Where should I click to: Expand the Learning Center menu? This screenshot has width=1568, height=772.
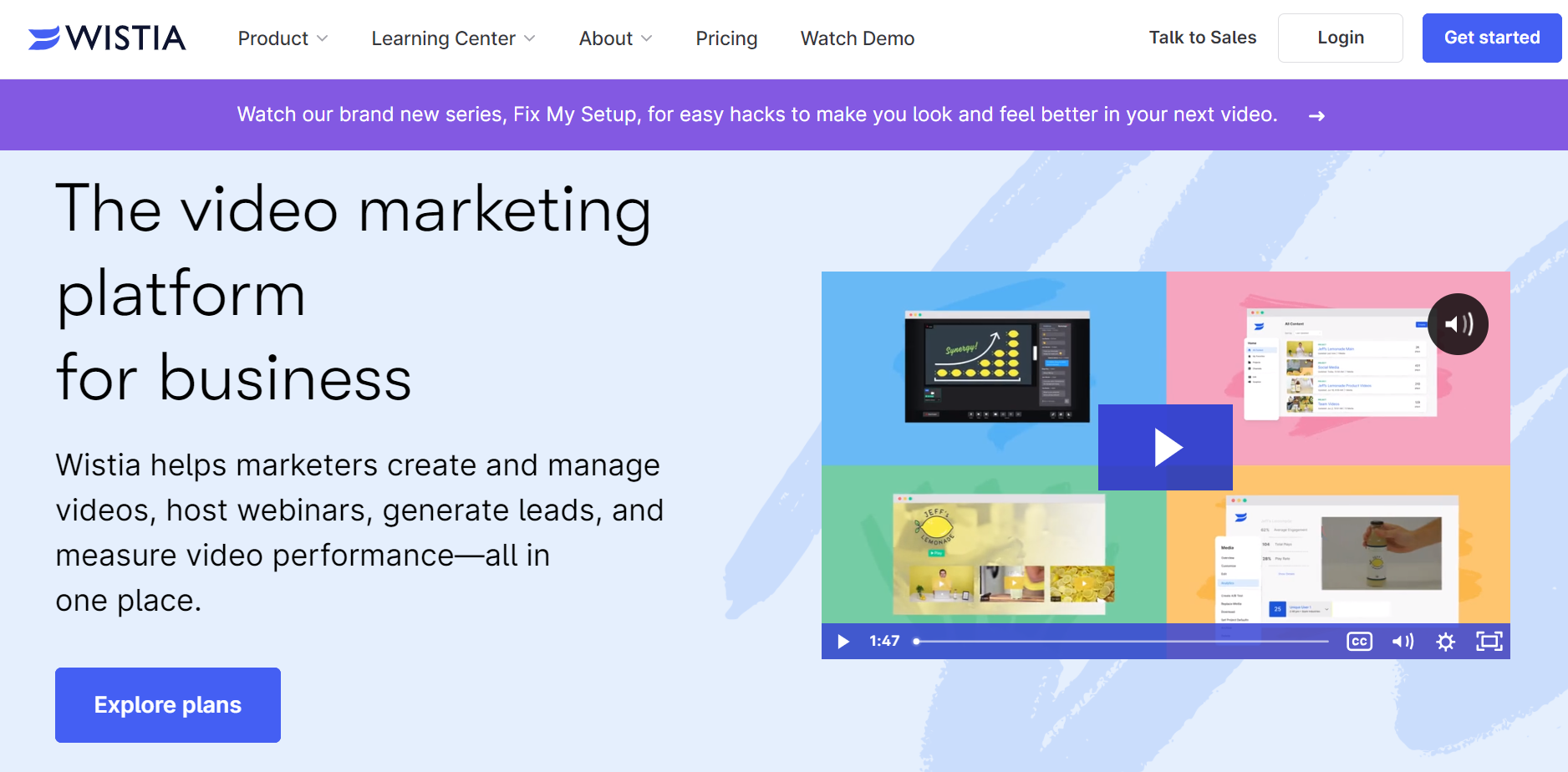[453, 38]
